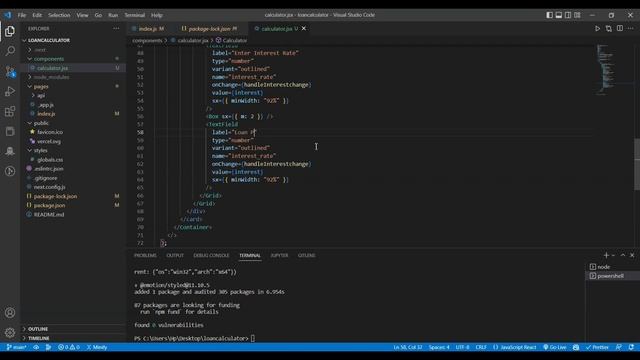Click the Spaces: 4 indentation setting
The width and height of the screenshot is (640, 360).
tap(439, 347)
